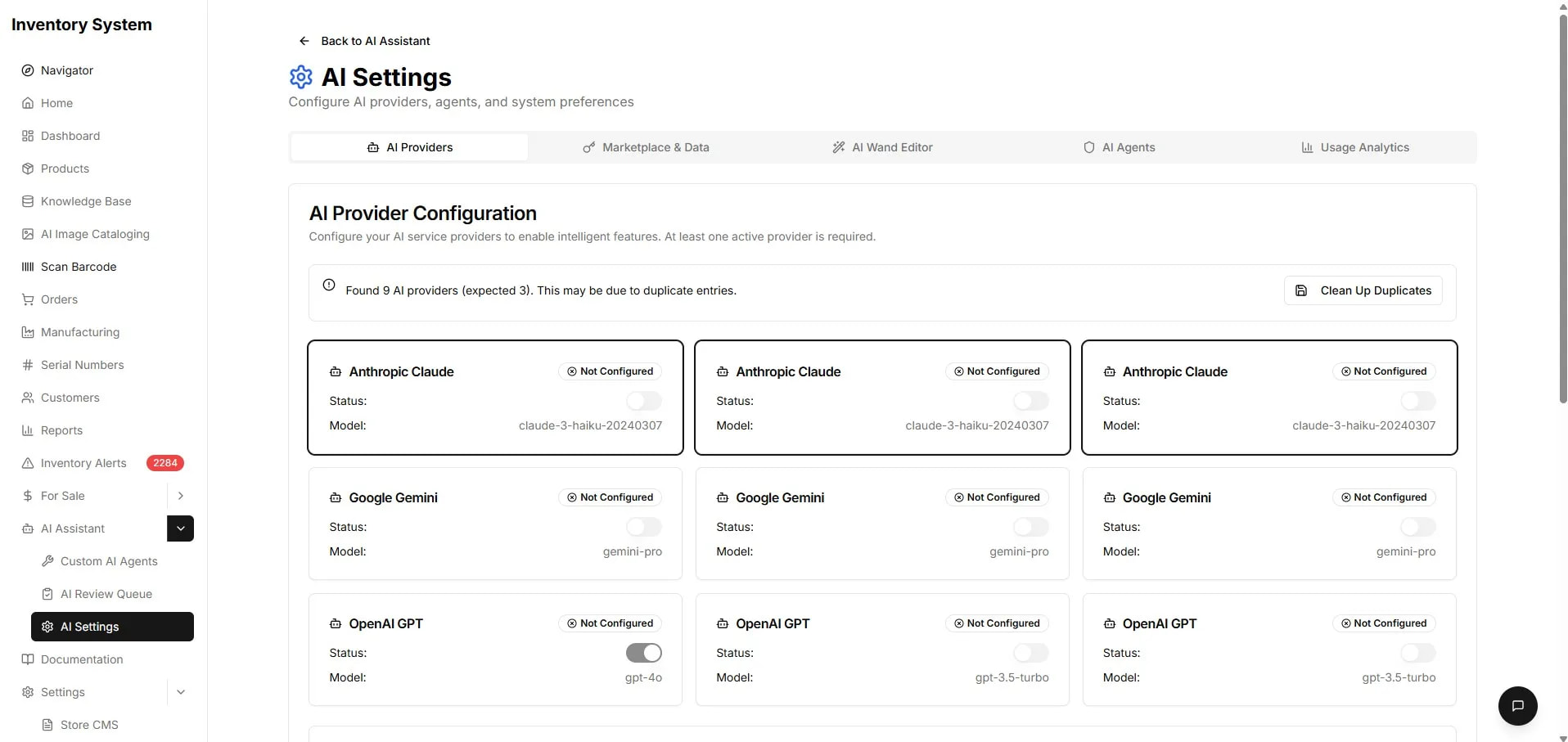Click the Customers people icon
1568x742 pixels.
point(28,398)
